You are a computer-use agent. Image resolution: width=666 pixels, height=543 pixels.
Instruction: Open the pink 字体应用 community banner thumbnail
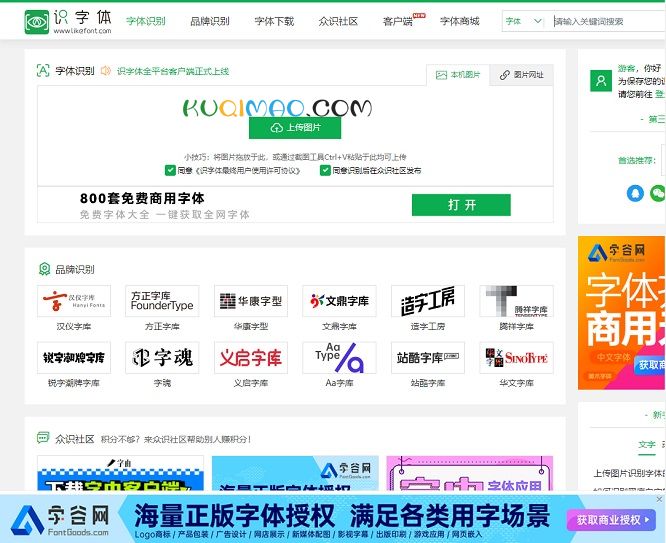click(x=470, y=473)
